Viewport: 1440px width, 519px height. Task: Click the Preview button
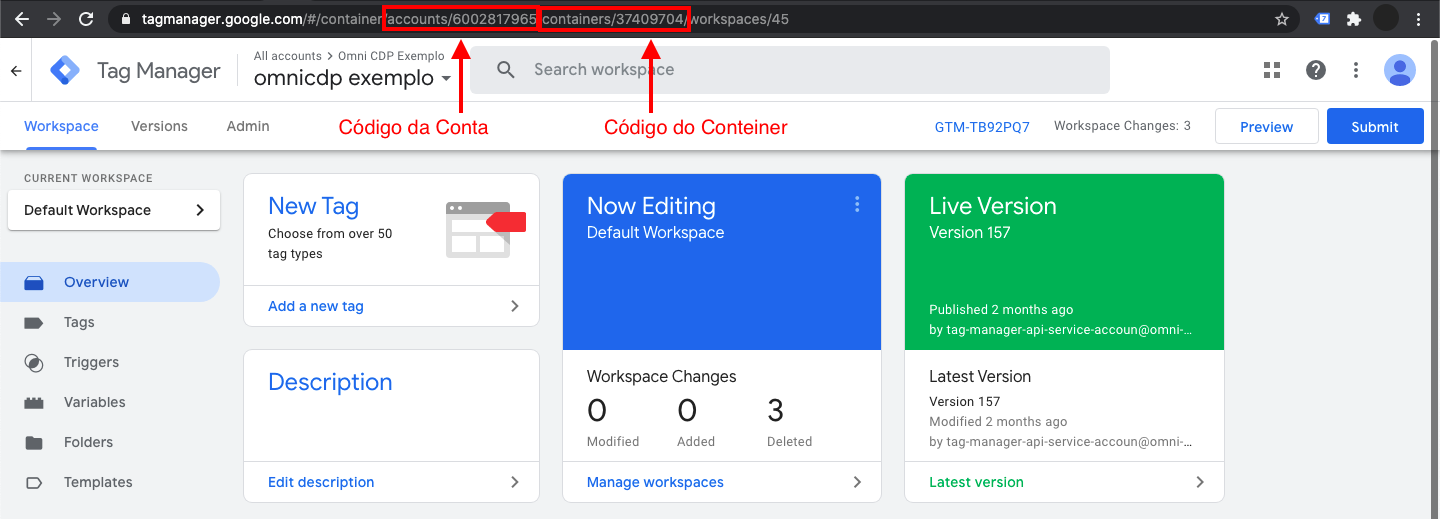tap(1266, 127)
